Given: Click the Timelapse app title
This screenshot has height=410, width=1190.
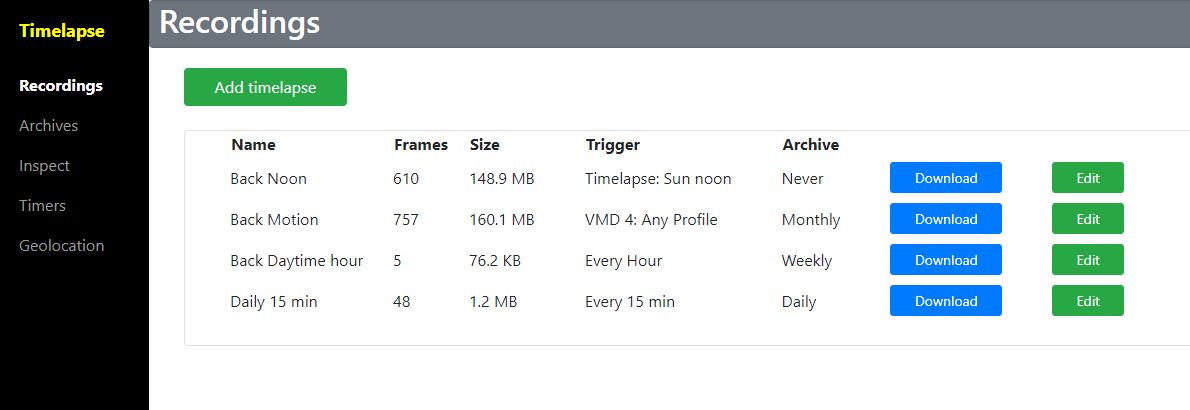Looking at the screenshot, I should tap(62, 31).
